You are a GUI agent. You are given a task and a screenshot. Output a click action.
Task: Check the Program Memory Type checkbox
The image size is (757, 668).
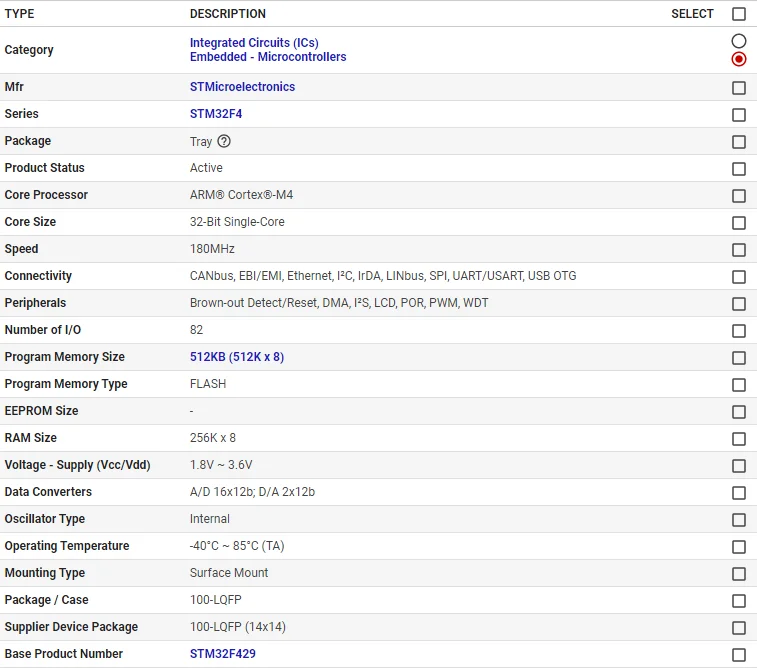[739, 385]
